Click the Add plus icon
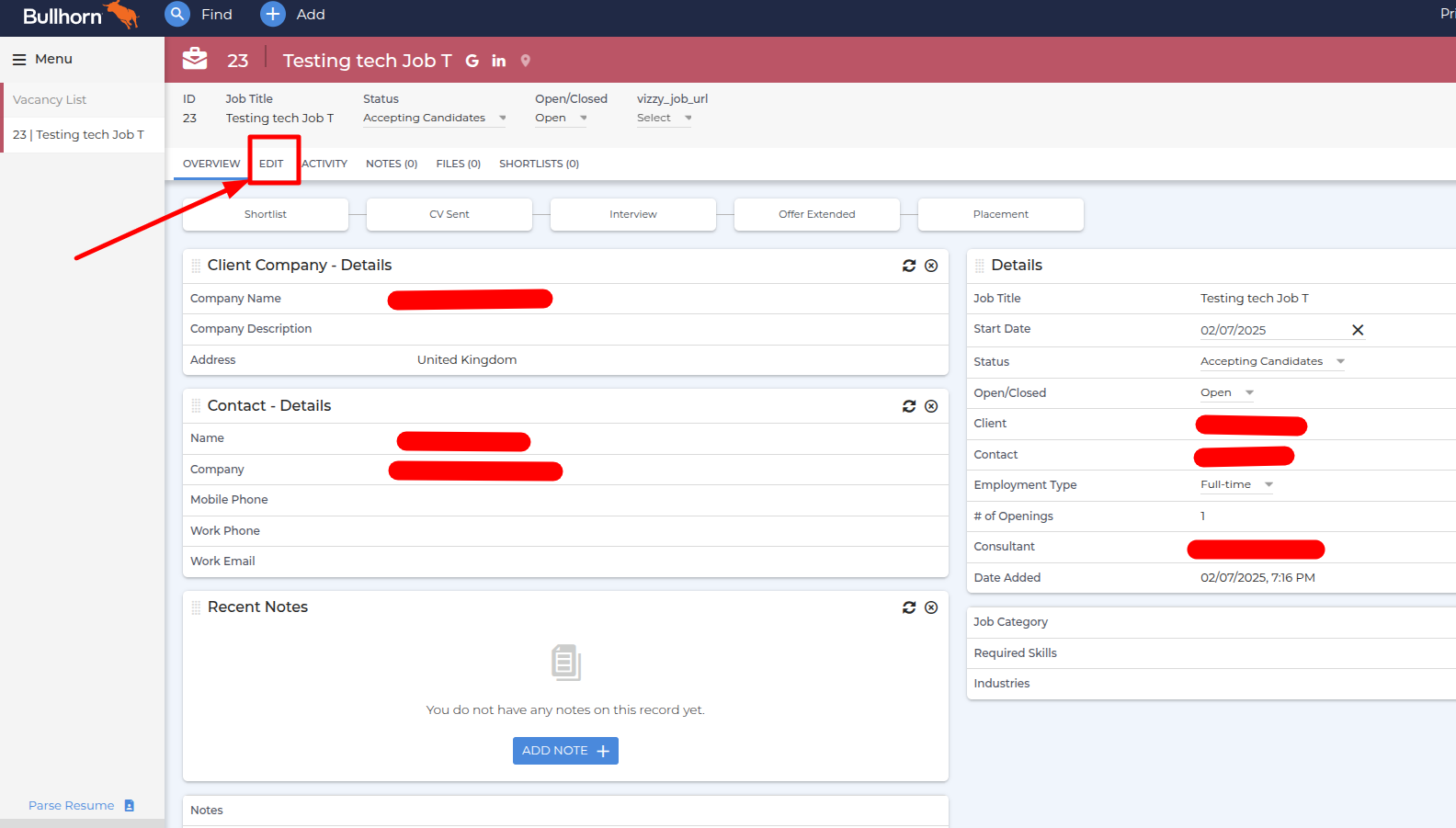Screen dimensions: 1456x828 point(273,14)
